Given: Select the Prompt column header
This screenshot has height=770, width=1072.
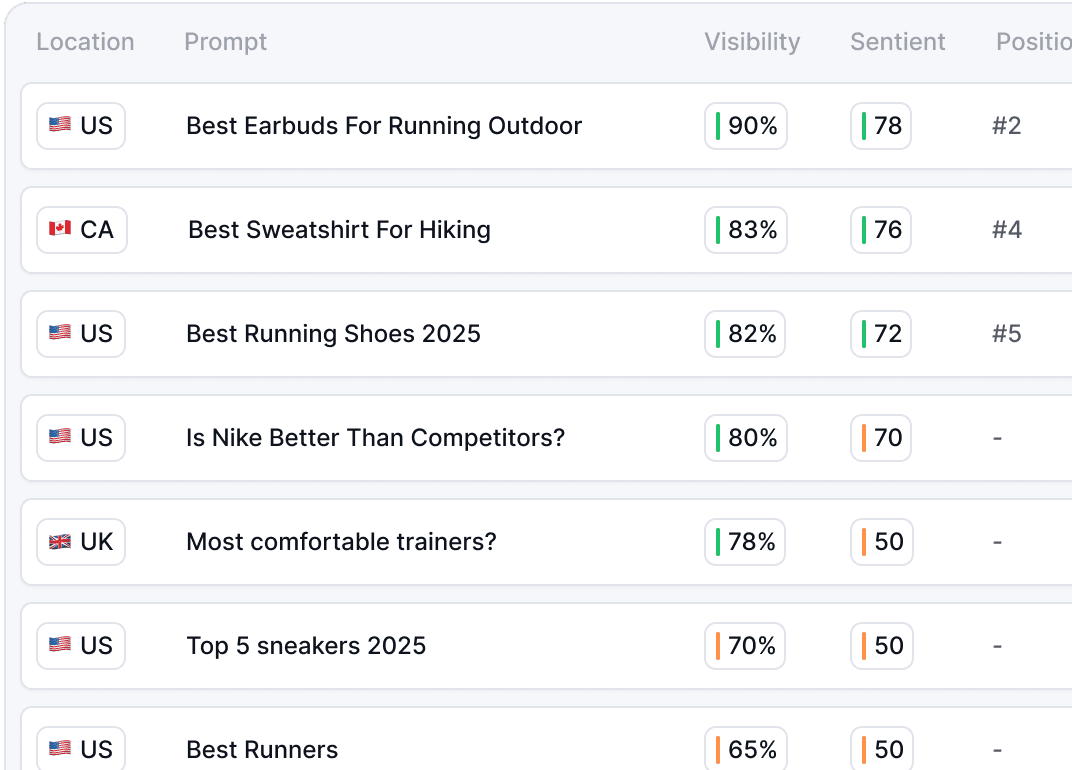Looking at the screenshot, I should 225,42.
